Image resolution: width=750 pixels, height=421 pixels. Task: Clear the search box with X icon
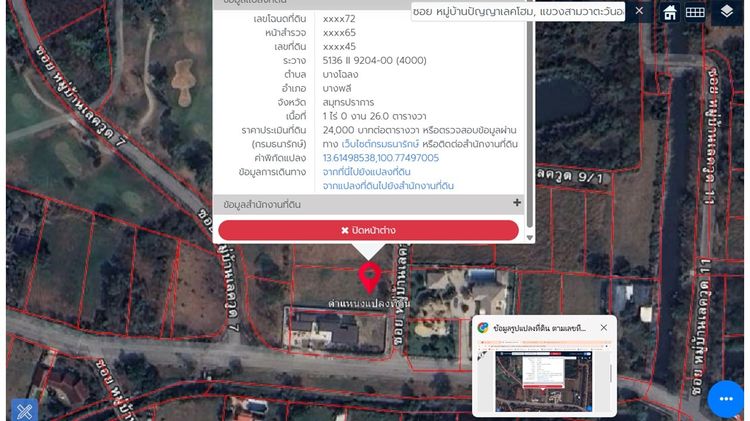pos(639,11)
